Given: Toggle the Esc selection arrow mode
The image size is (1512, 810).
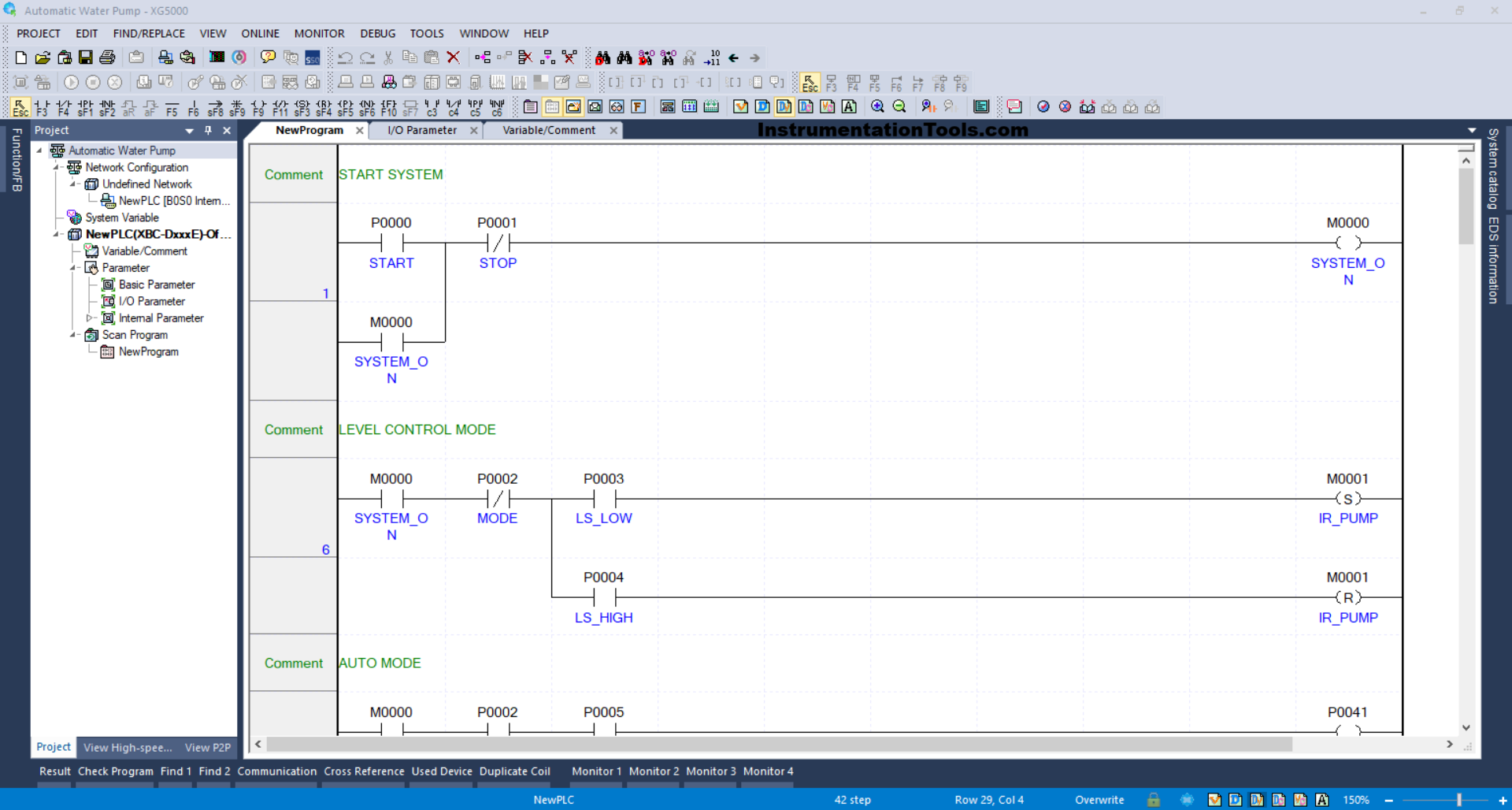Looking at the screenshot, I should [20, 108].
